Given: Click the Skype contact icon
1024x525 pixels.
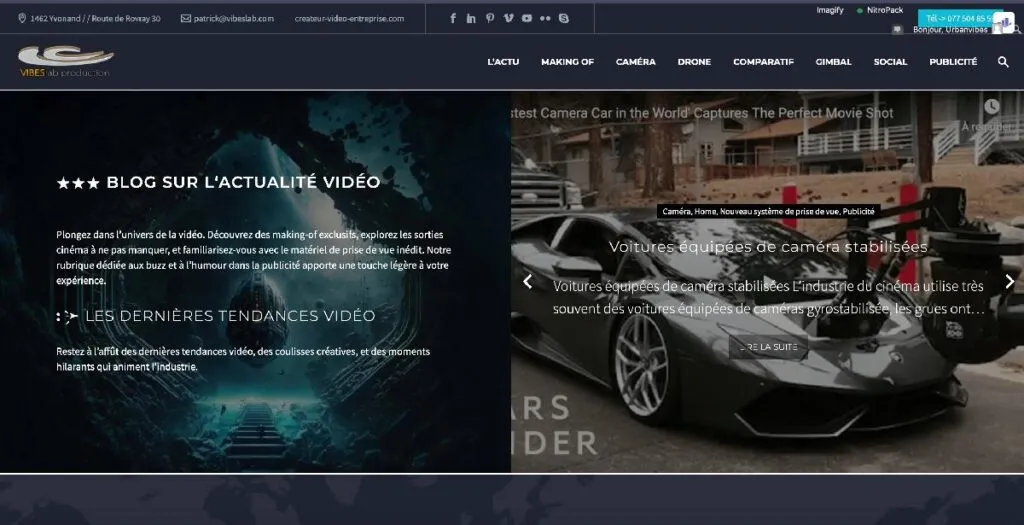Looking at the screenshot, I should [564, 18].
